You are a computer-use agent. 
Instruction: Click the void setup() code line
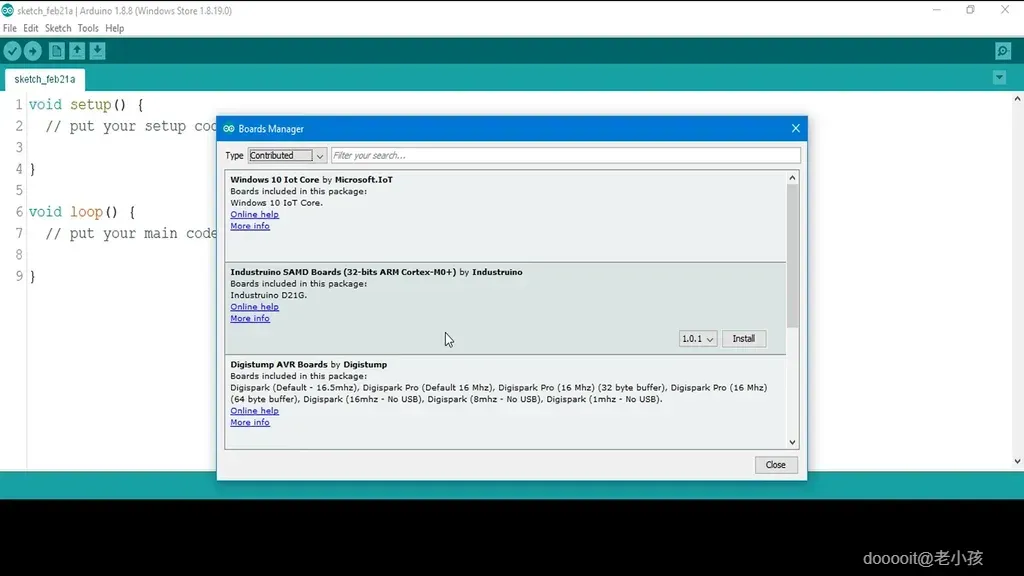point(86,104)
